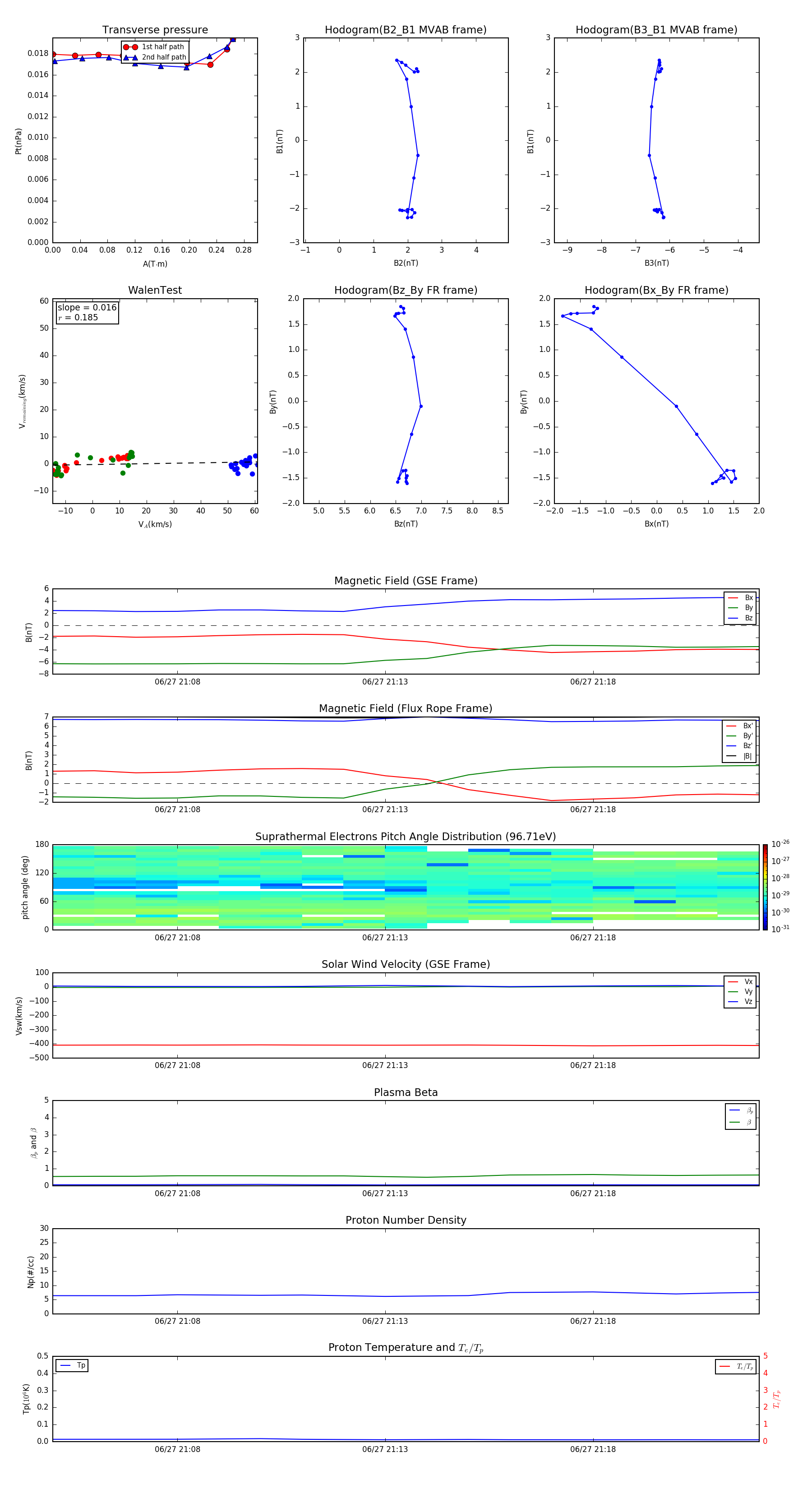Click the '2nd half path' legend entry
Viewport: 812px width, 1489px height.
click(x=155, y=57)
